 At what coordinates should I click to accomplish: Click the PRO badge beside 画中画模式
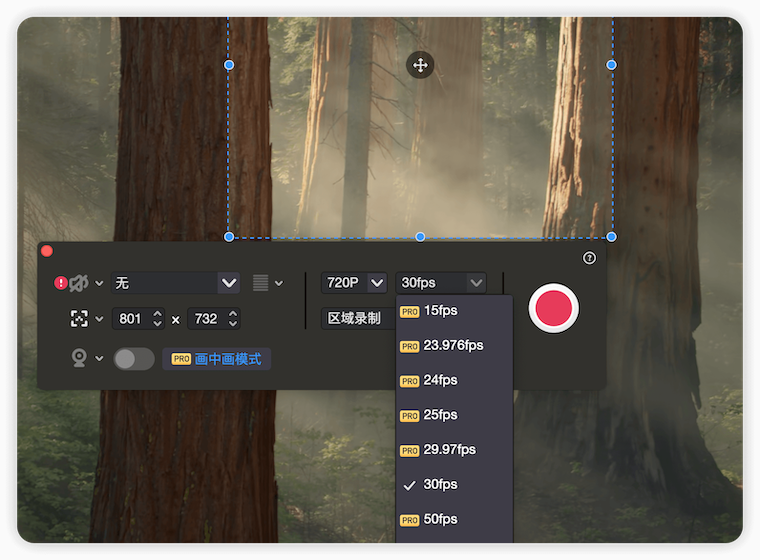(x=181, y=359)
